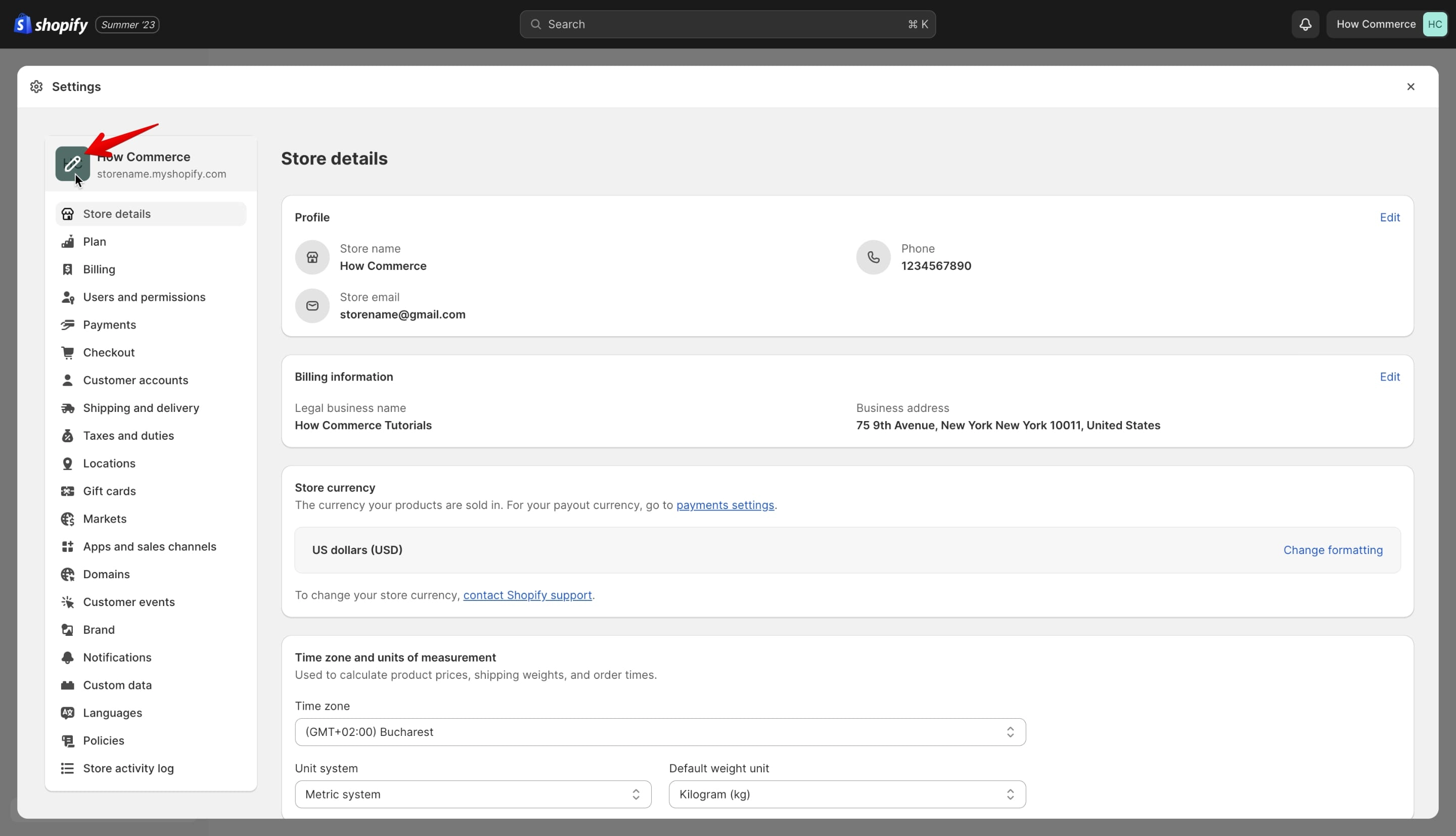Click the business address text
Screen dimensions: 1456x836
1008,426
